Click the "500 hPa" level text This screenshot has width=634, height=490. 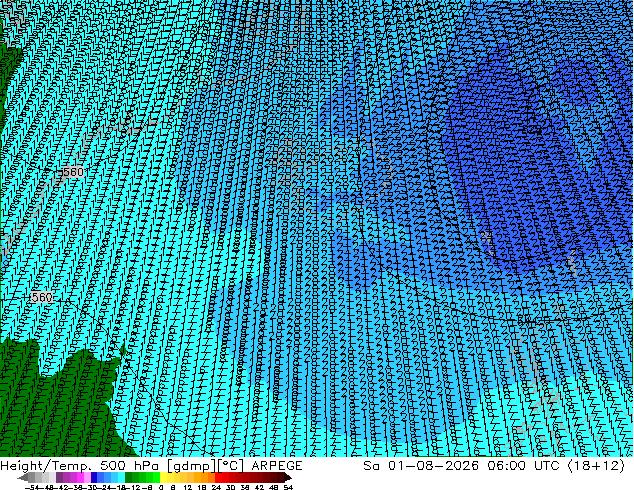pyautogui.click(x=131, y=466)
